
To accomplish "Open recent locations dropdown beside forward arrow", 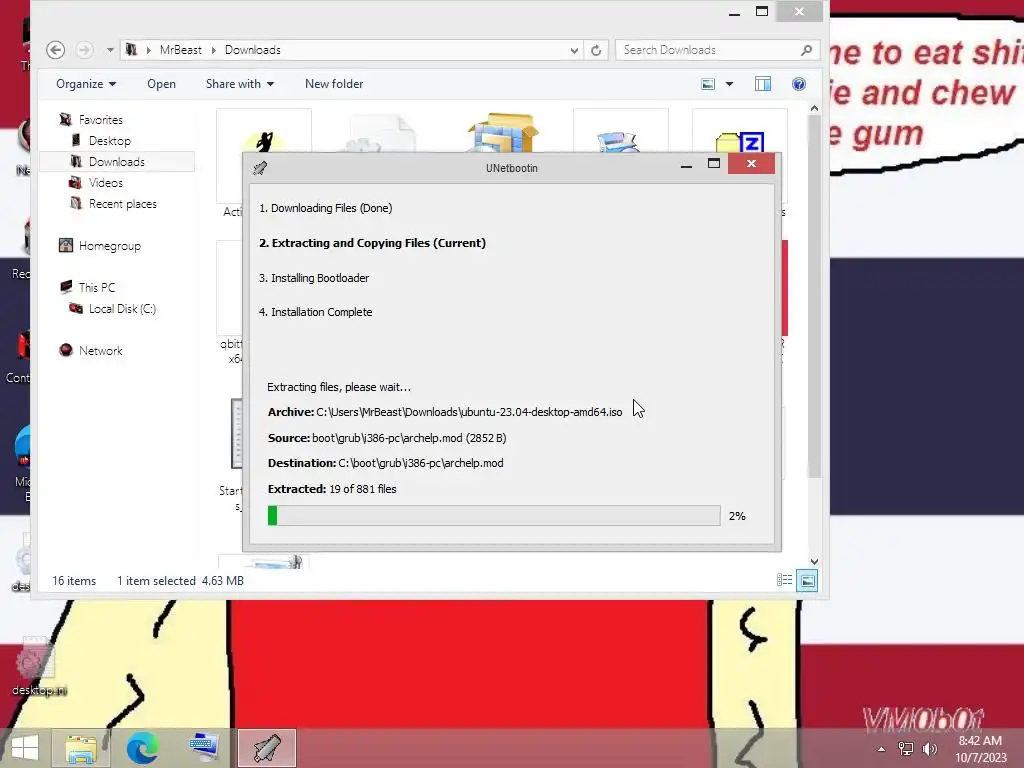I will (110, 50).
